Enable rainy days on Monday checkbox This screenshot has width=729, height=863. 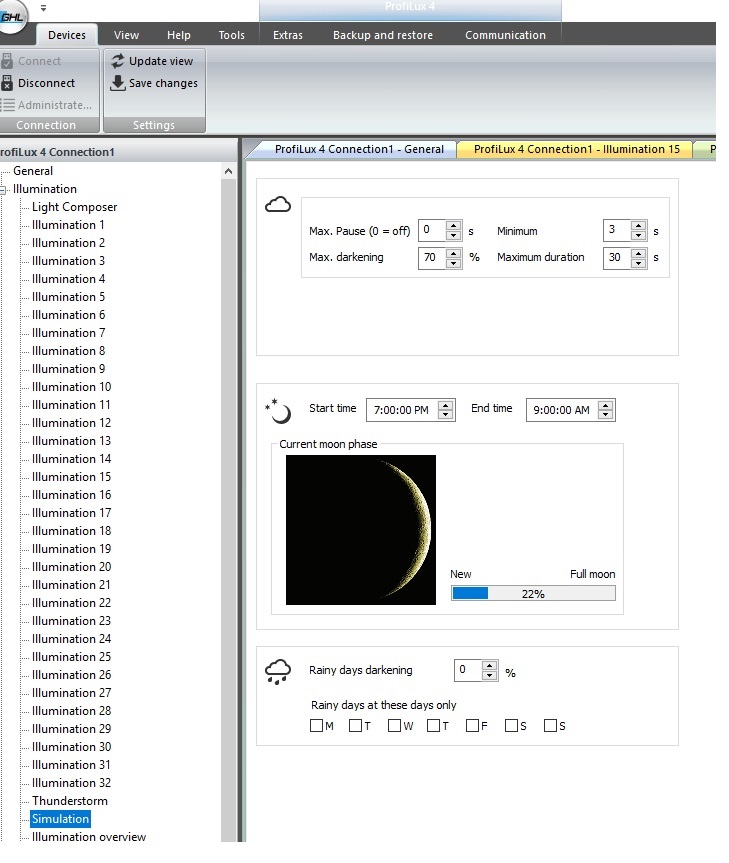pos(316,725)
